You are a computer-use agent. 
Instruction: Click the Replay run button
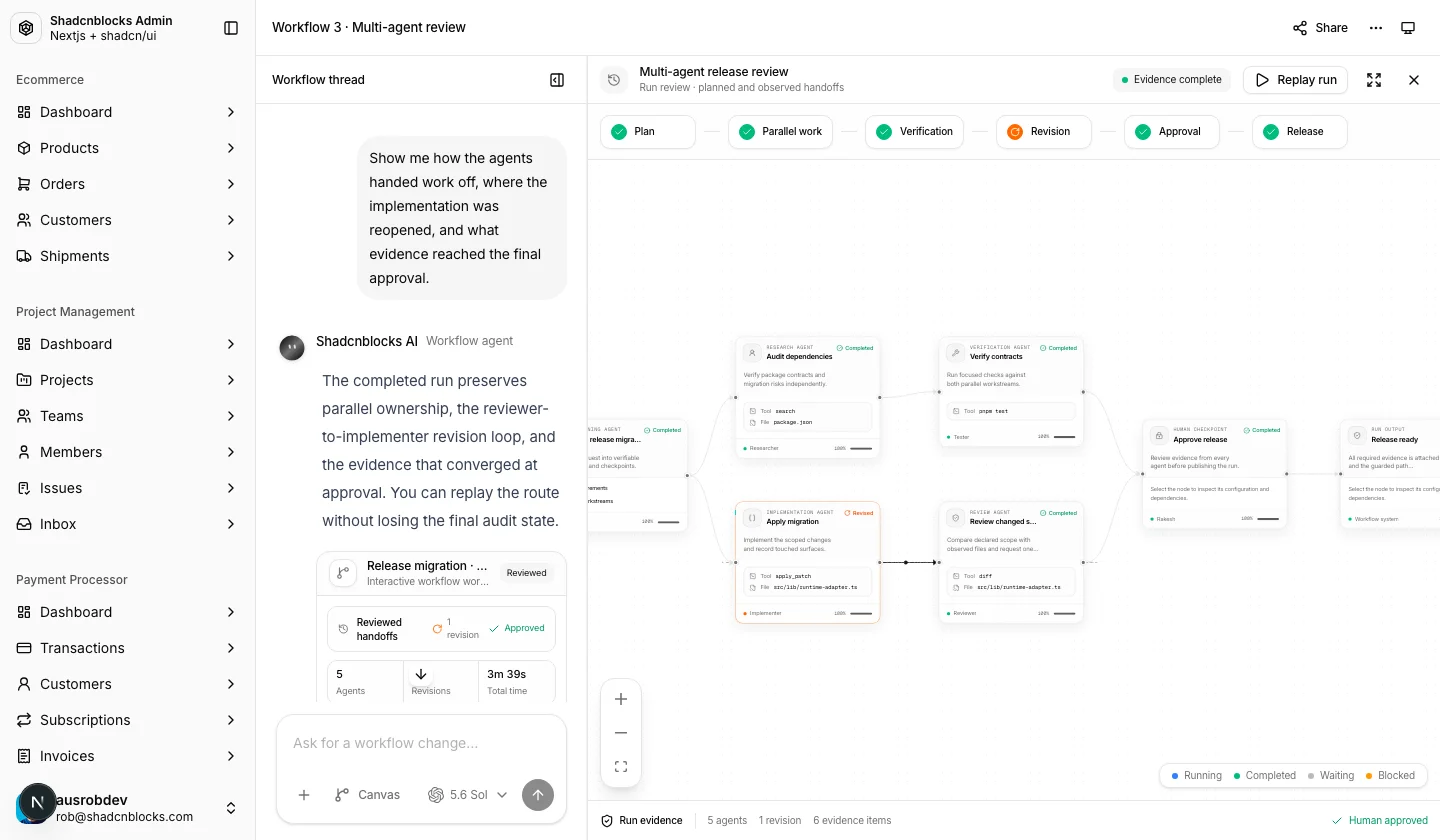(1296, 80)
